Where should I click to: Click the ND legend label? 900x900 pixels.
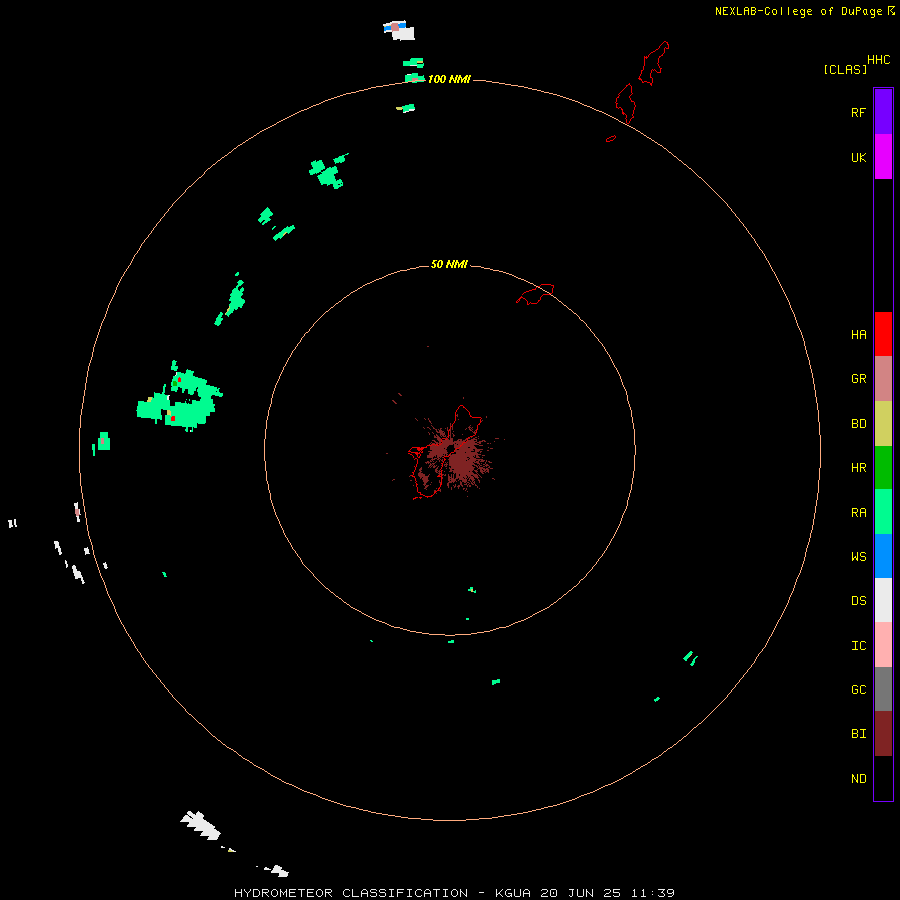(858, 779)
